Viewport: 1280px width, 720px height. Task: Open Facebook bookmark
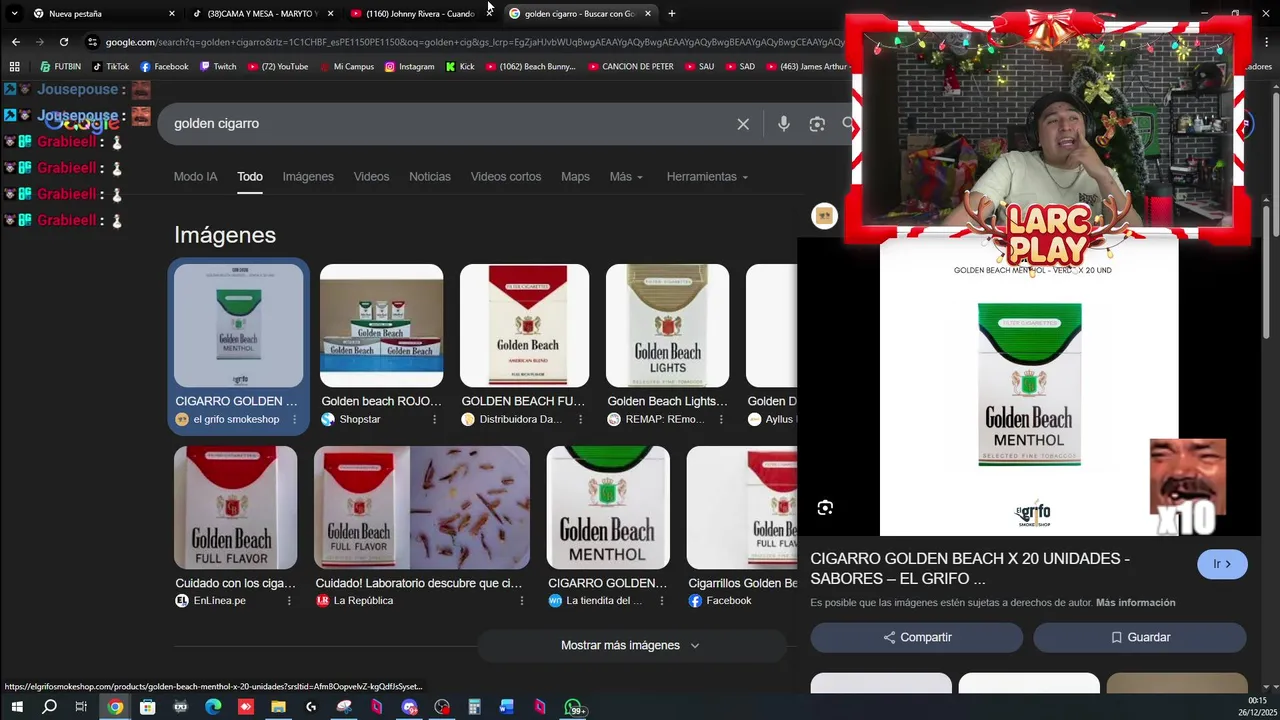tap(164, 67)
